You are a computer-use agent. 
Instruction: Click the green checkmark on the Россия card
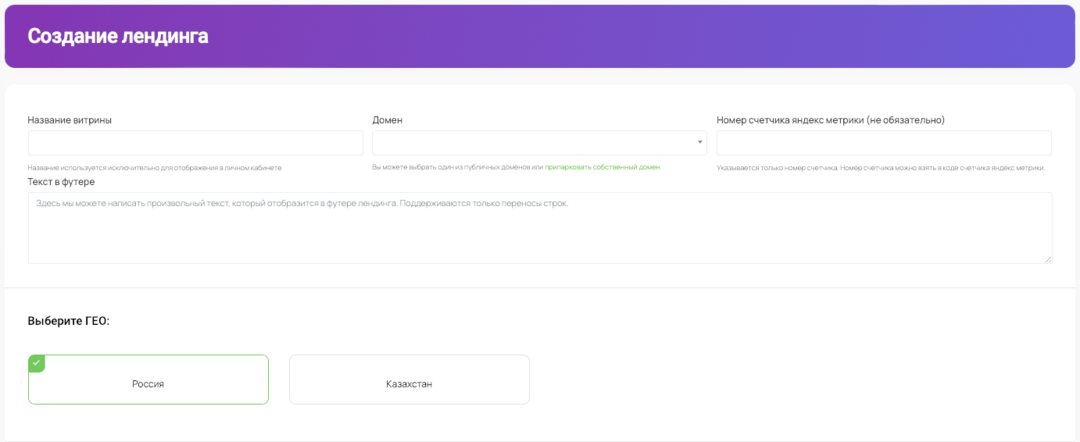point(37,363)
